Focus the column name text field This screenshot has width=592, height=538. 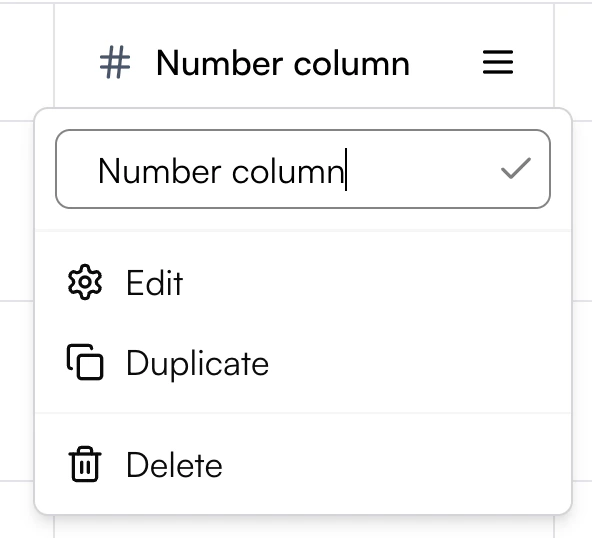pos(303,169)
